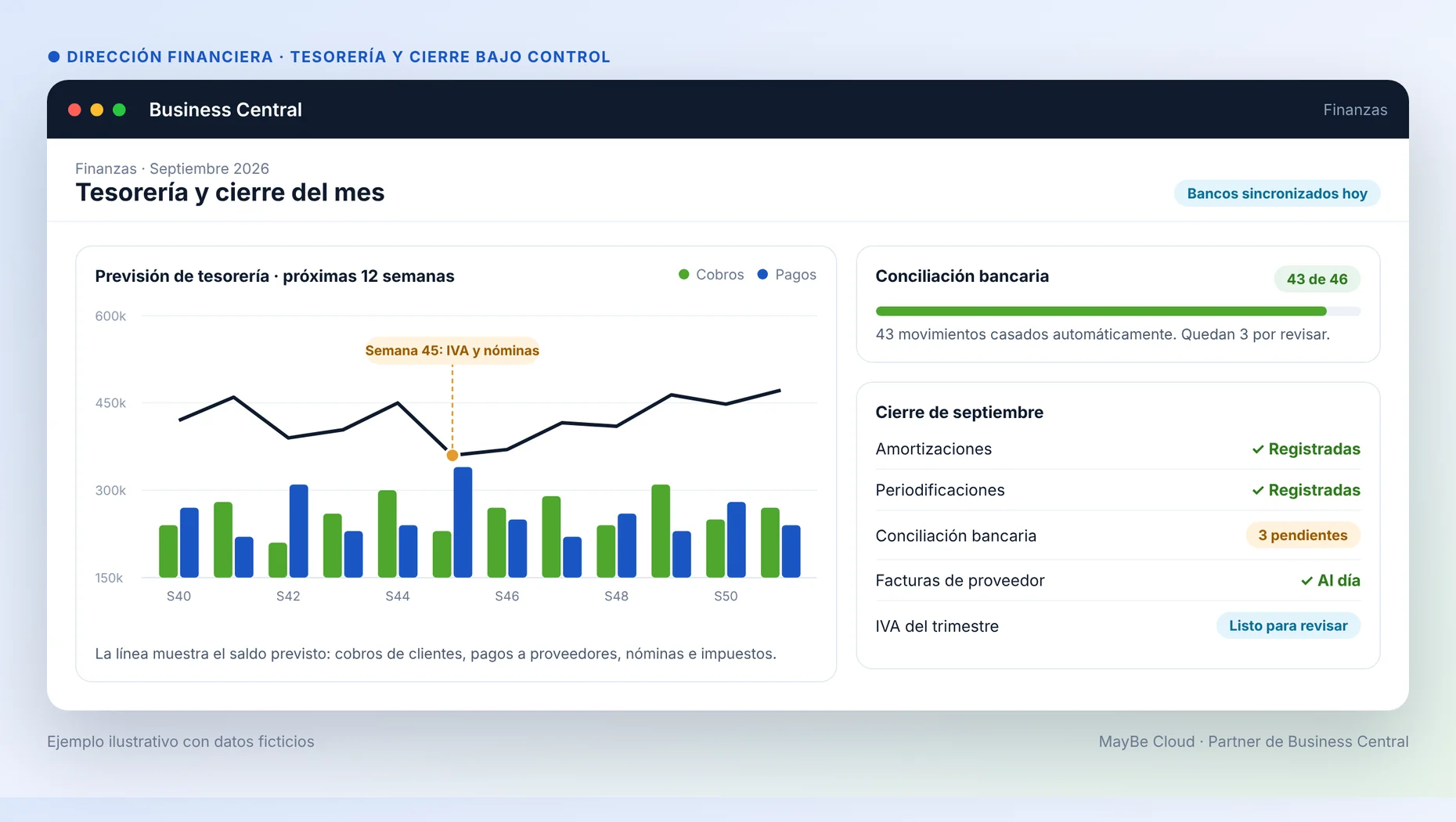Click the blue dot before 'DIRECCIÓN FINANCIERA'

pyautogui.click(x=54, y=56)
